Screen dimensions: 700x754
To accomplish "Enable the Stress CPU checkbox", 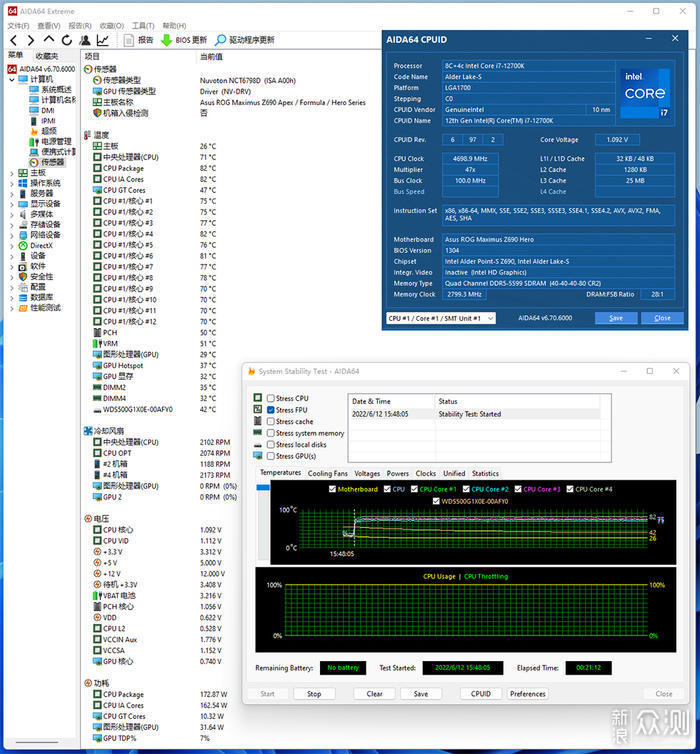I will tap(271, 398).
